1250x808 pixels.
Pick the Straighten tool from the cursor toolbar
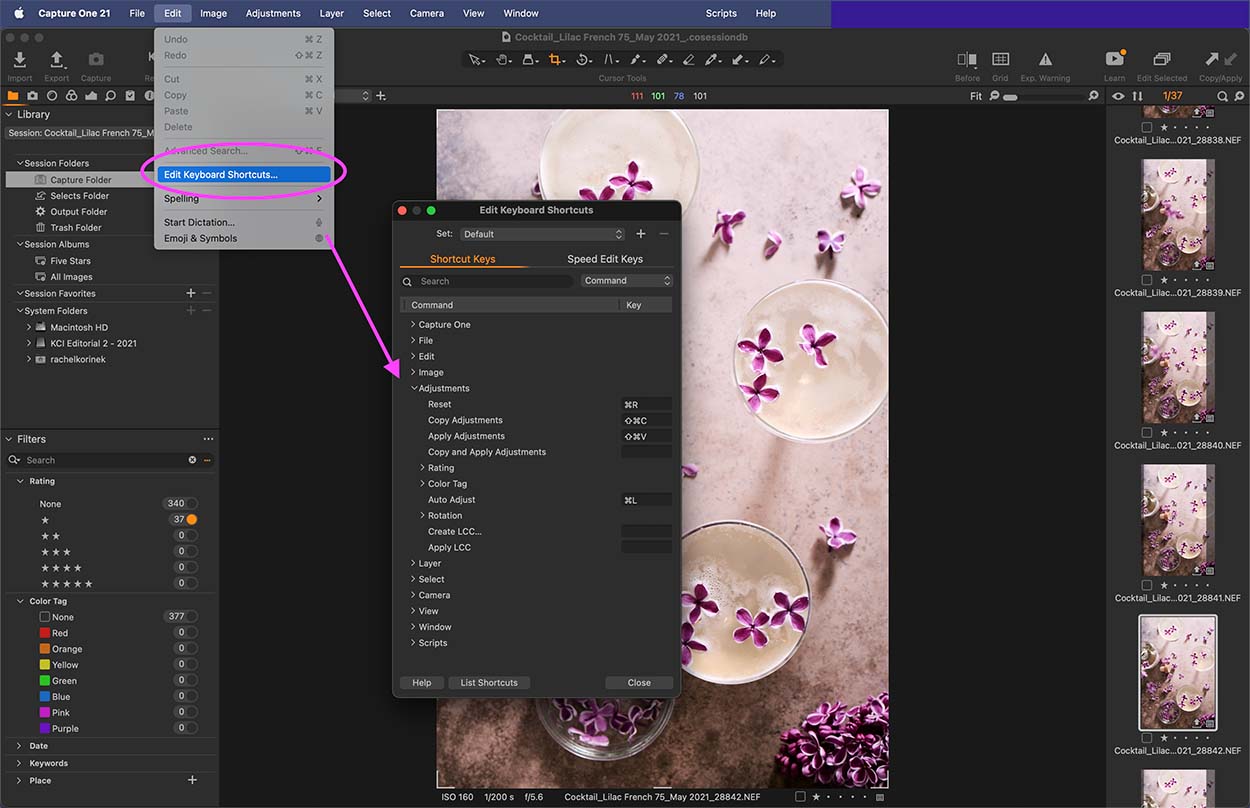click(x=611, y=60)
